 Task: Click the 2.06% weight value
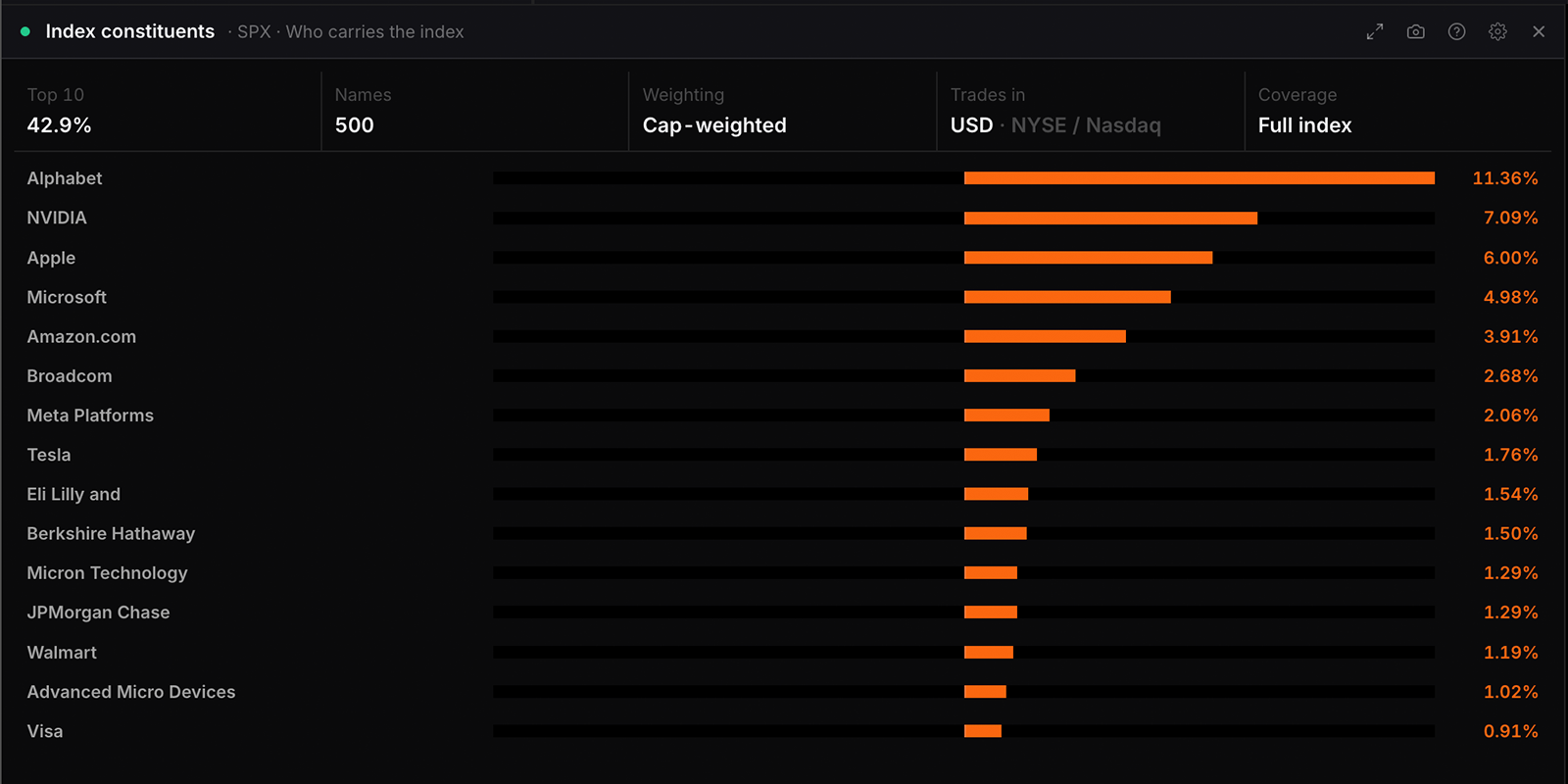tap(1510, 416)
